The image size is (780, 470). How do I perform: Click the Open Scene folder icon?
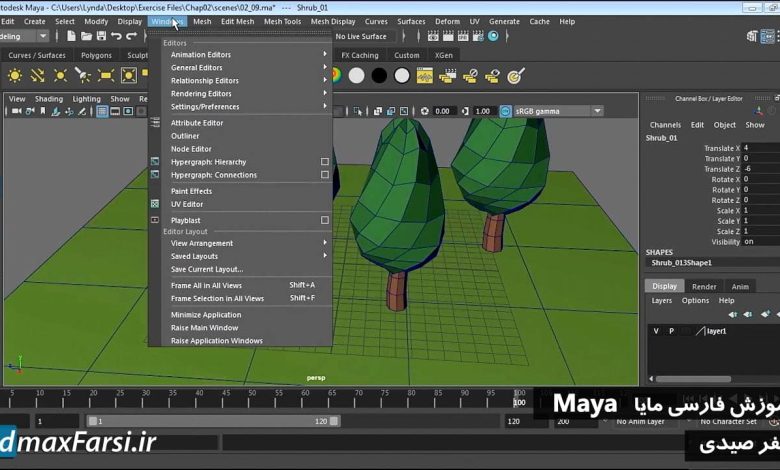tap(86, 36)
